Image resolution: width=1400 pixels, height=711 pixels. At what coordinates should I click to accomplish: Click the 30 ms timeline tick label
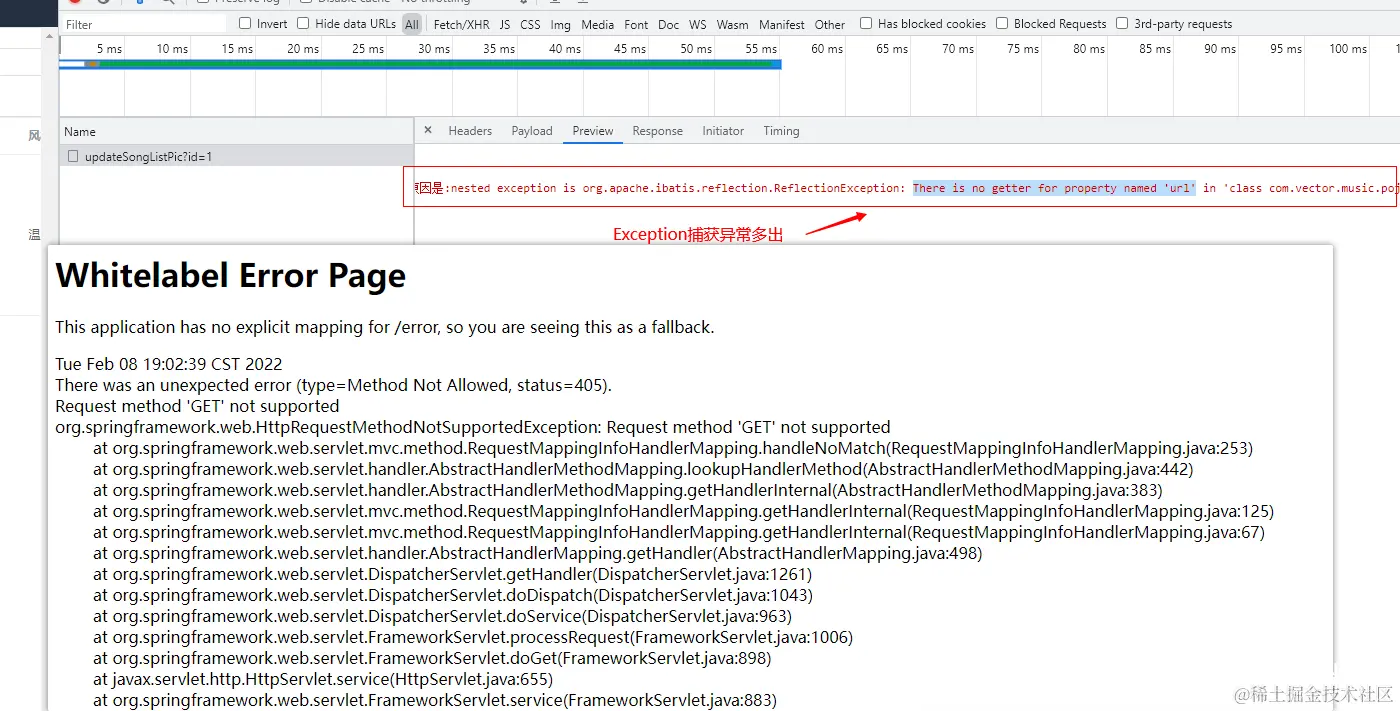coord(434,49)
